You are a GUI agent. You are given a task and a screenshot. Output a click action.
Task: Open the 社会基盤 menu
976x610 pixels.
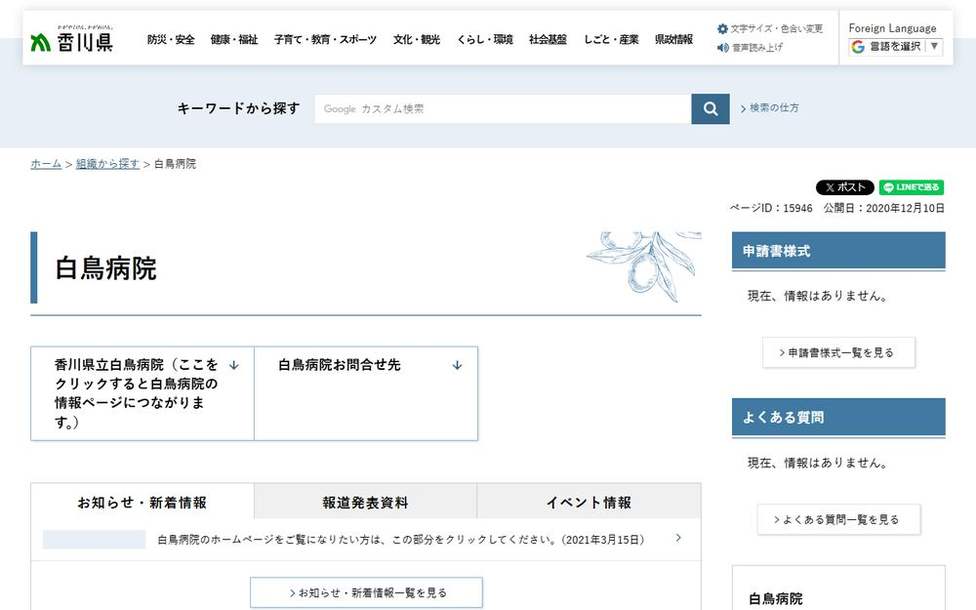548,39
